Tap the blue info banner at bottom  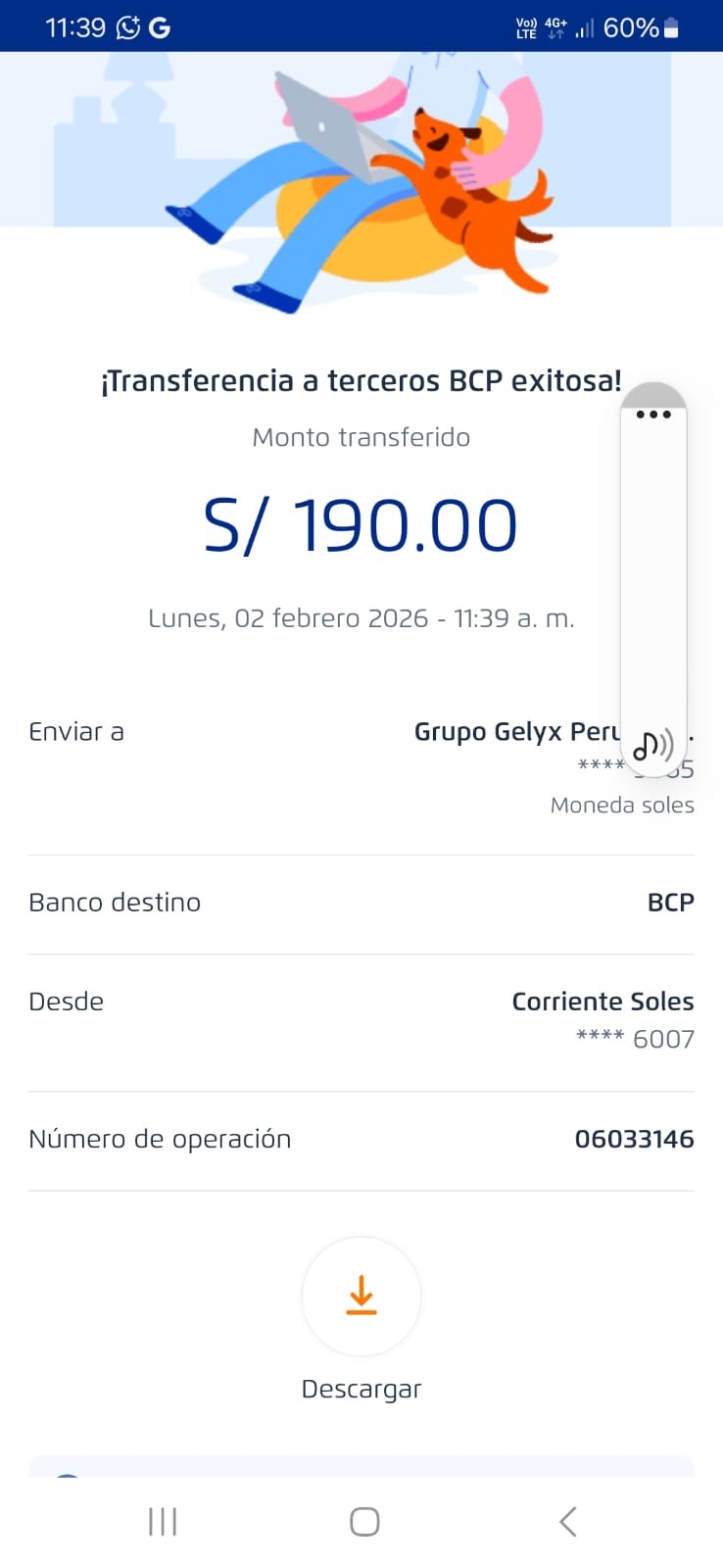(x=361, y=1467)
